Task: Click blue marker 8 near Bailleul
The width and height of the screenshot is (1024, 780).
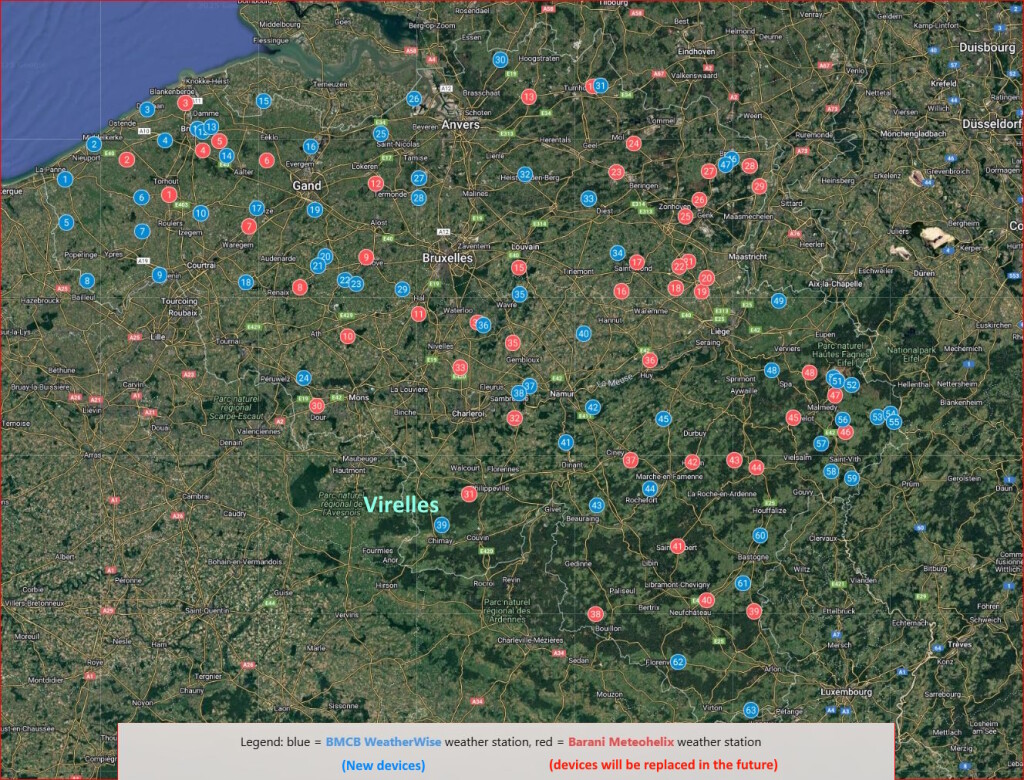Action: coord(87,281)
